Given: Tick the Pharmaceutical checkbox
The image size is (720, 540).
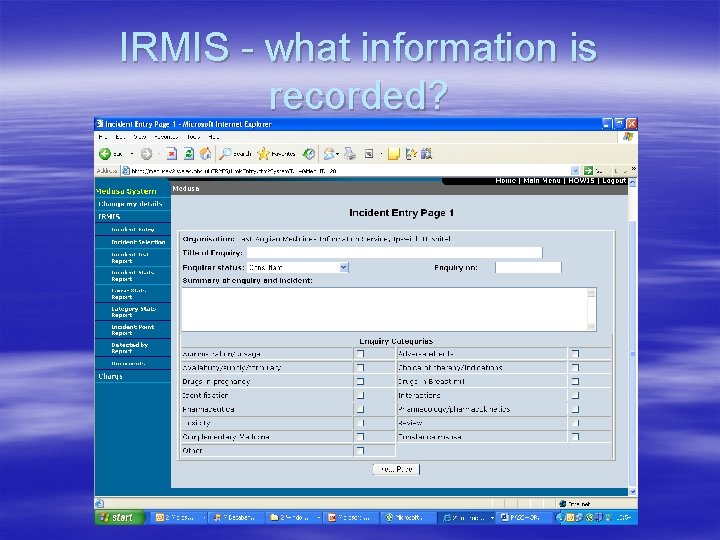Looking at the screenshot, I should click(x=360, y=409).
